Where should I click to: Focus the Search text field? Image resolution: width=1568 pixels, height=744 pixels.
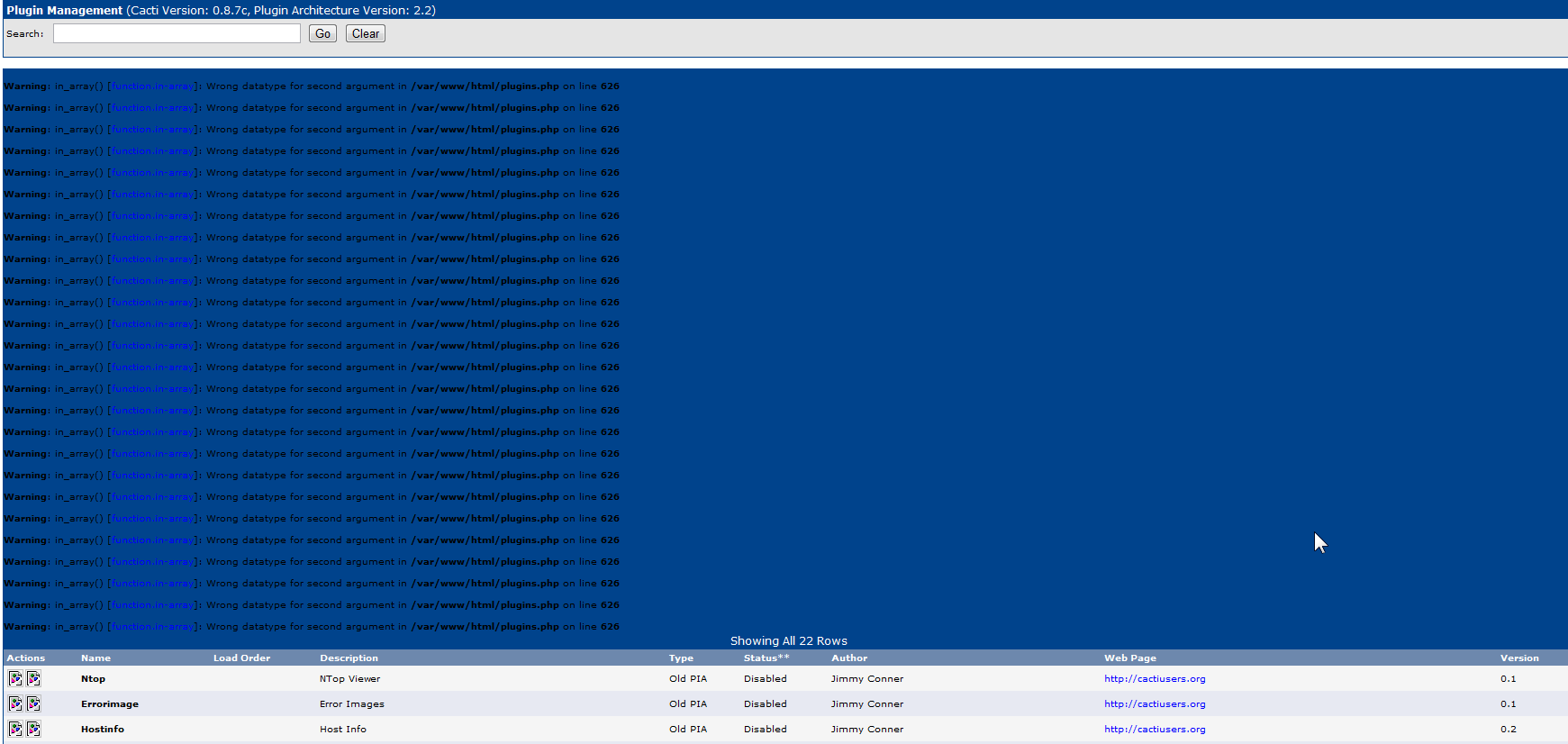coord(177,33)
